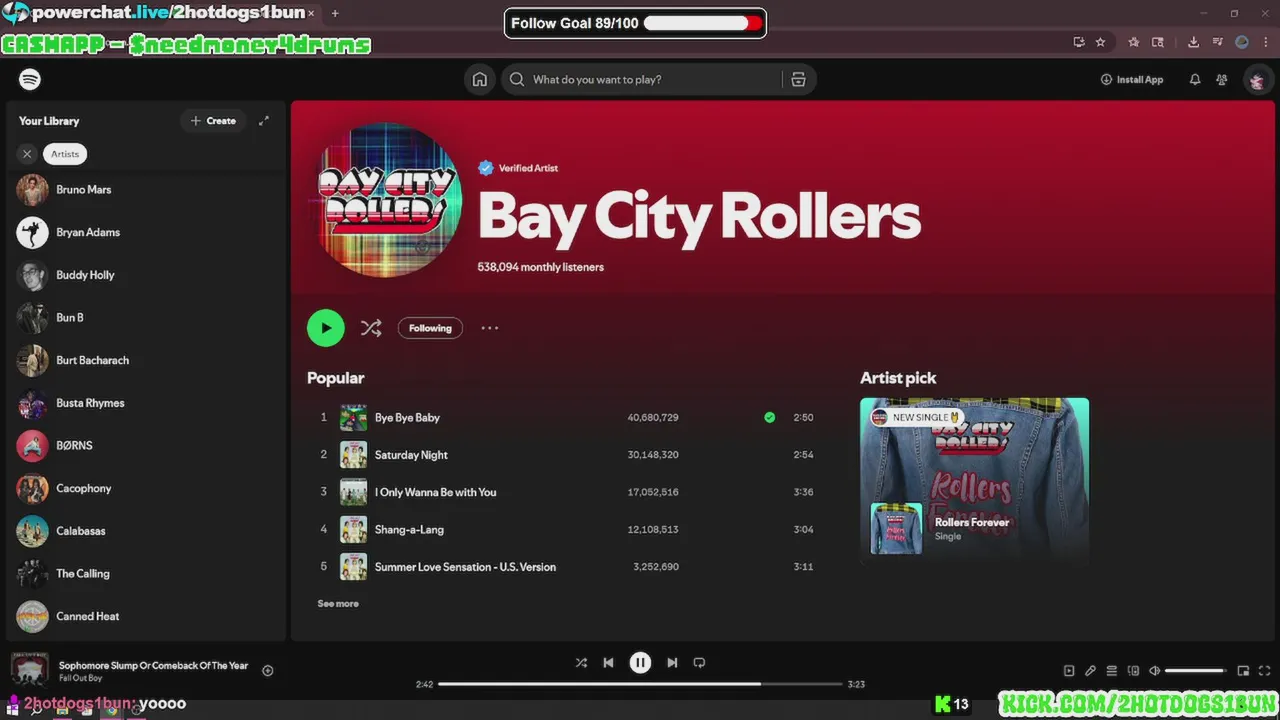This screenshot has height=720, width=1280.
Task: Enter full screen player mode
Action: tap(1264, 671)
